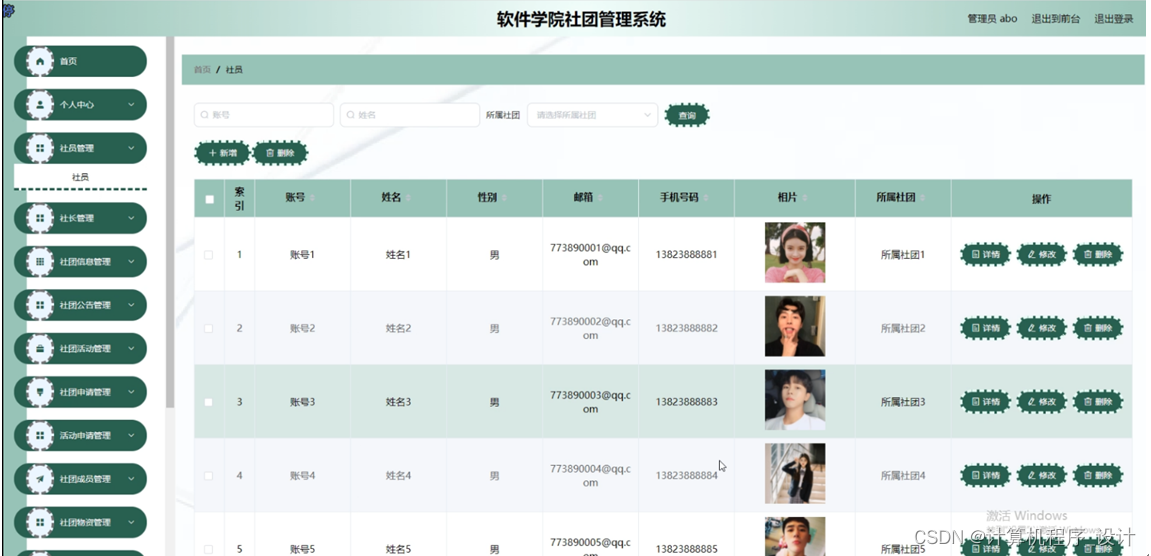
Task: Sort by 相片 column arrows
Action: pyautogui.click(x=804, y=198)
